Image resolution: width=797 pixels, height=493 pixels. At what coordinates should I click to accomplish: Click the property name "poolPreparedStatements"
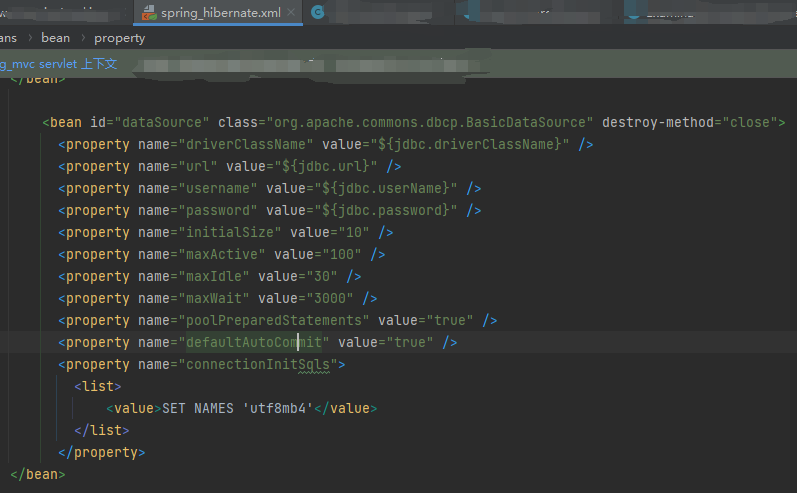click(273, 321)
